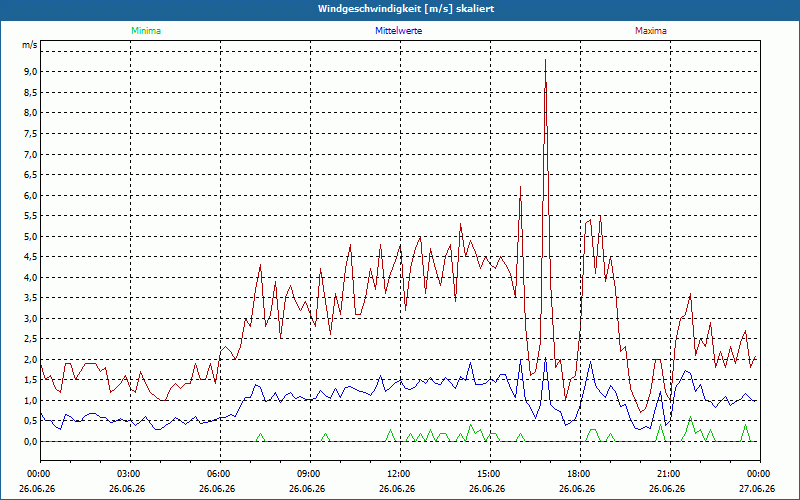This screenshot has height=500, width=800.
Task: Click the 9,0 y-axis label
Action: click(x=31, y=72)
